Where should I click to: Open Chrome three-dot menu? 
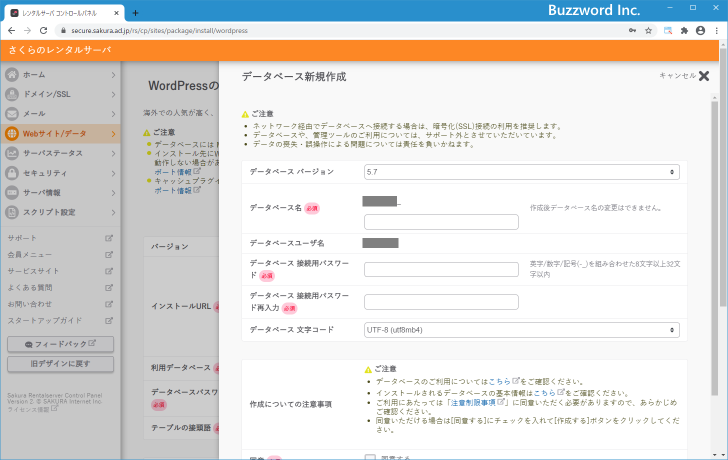pos(716,31)
